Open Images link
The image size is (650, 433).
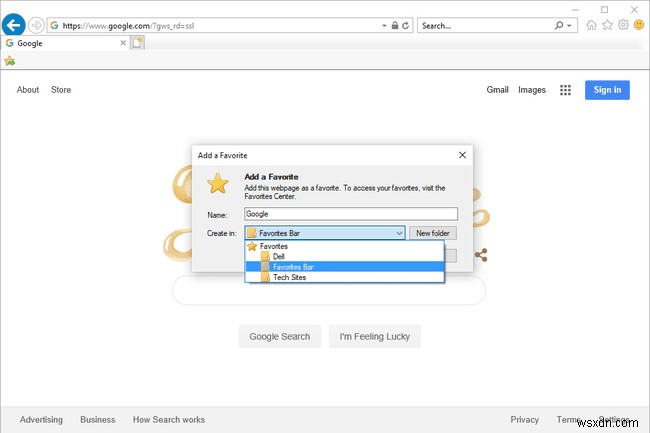coord(532,90)
